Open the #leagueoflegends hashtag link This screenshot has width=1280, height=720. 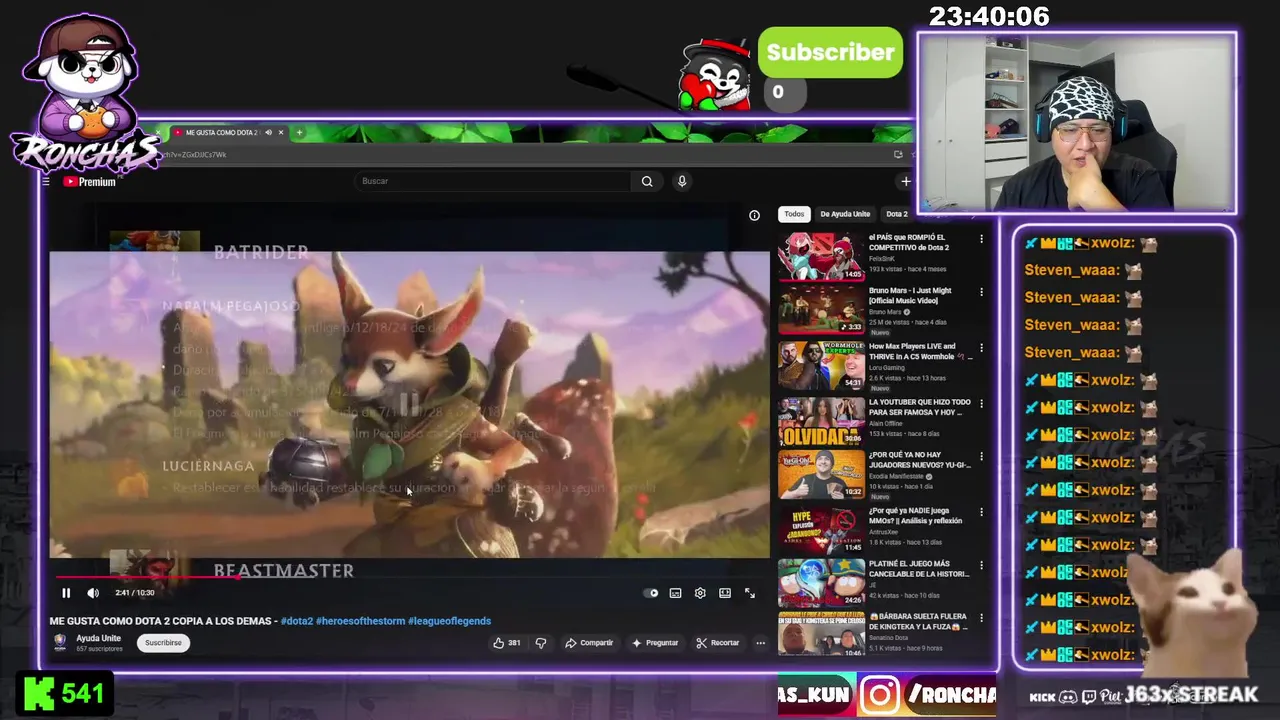pos(450,621)
